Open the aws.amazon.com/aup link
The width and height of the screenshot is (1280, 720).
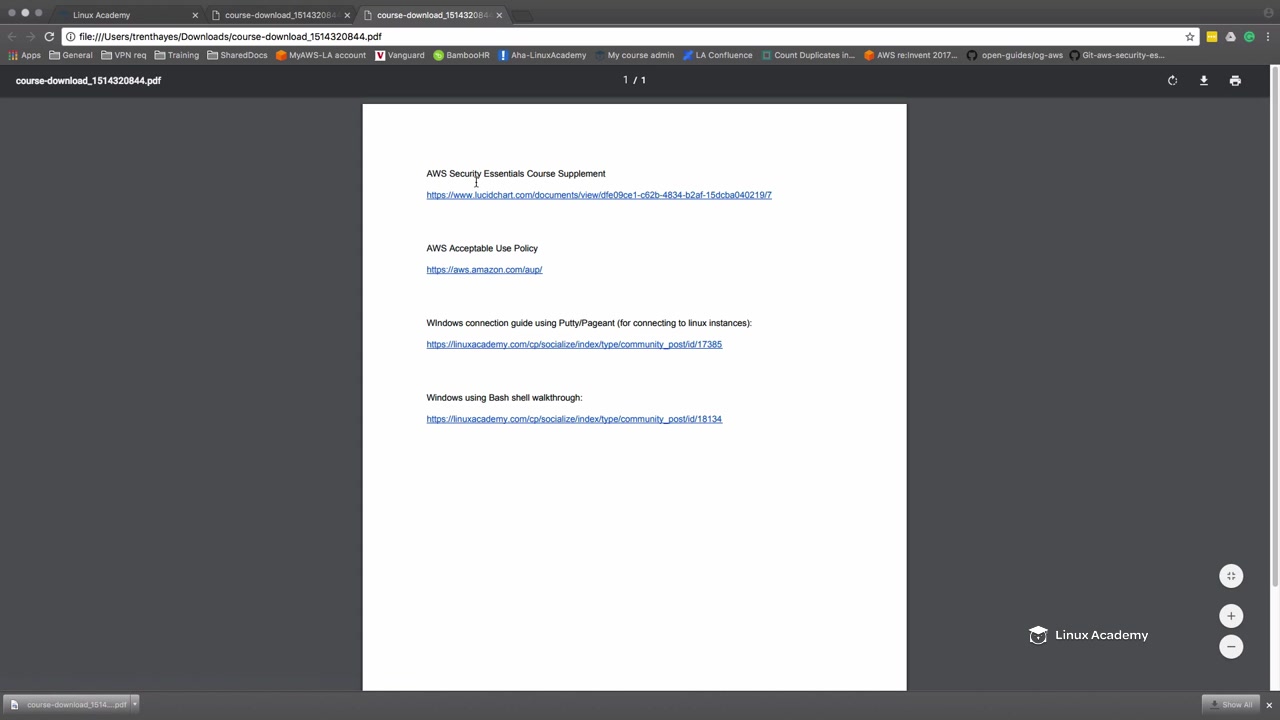point(484,270)
